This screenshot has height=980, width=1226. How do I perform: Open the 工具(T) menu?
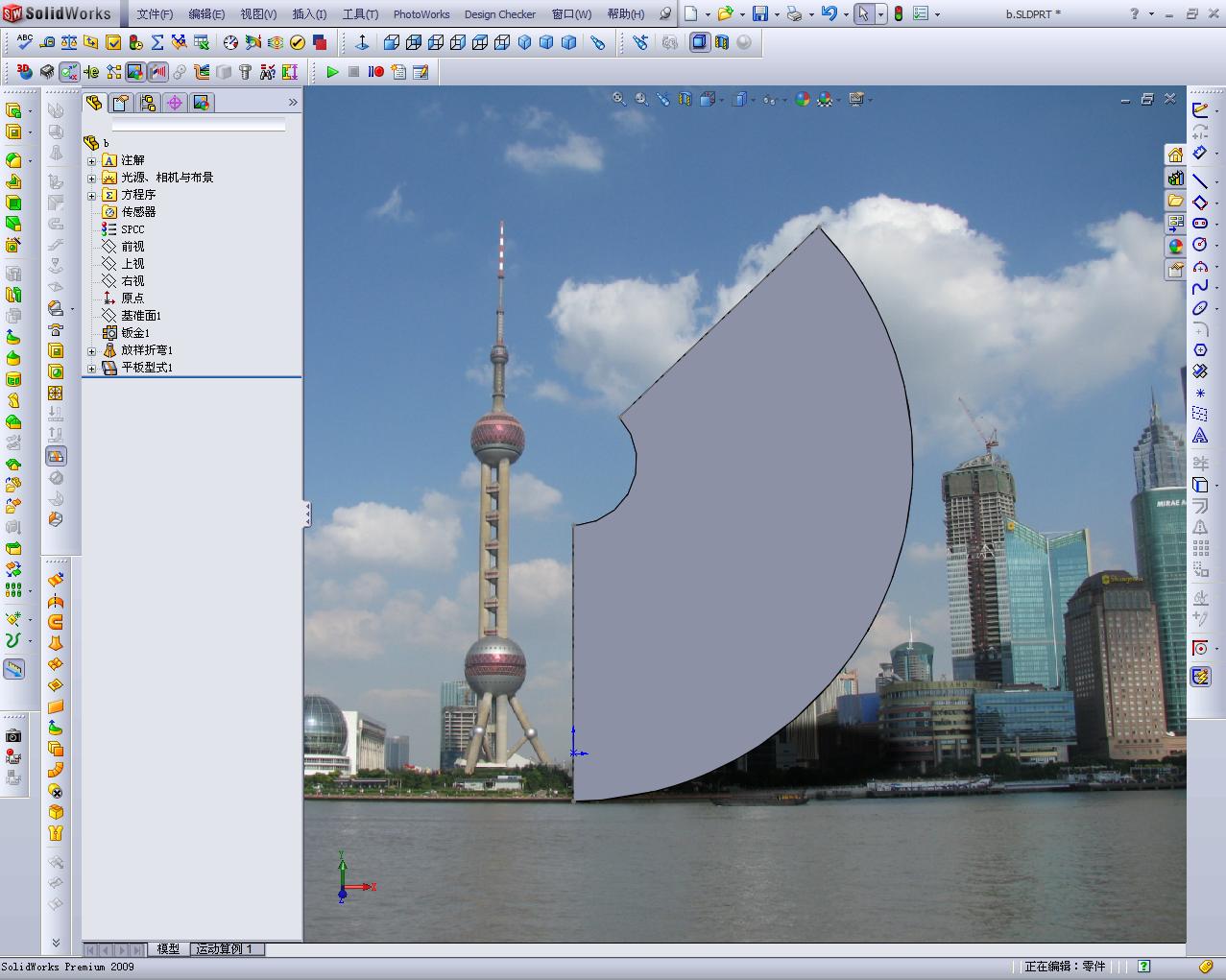click(360, 14)
